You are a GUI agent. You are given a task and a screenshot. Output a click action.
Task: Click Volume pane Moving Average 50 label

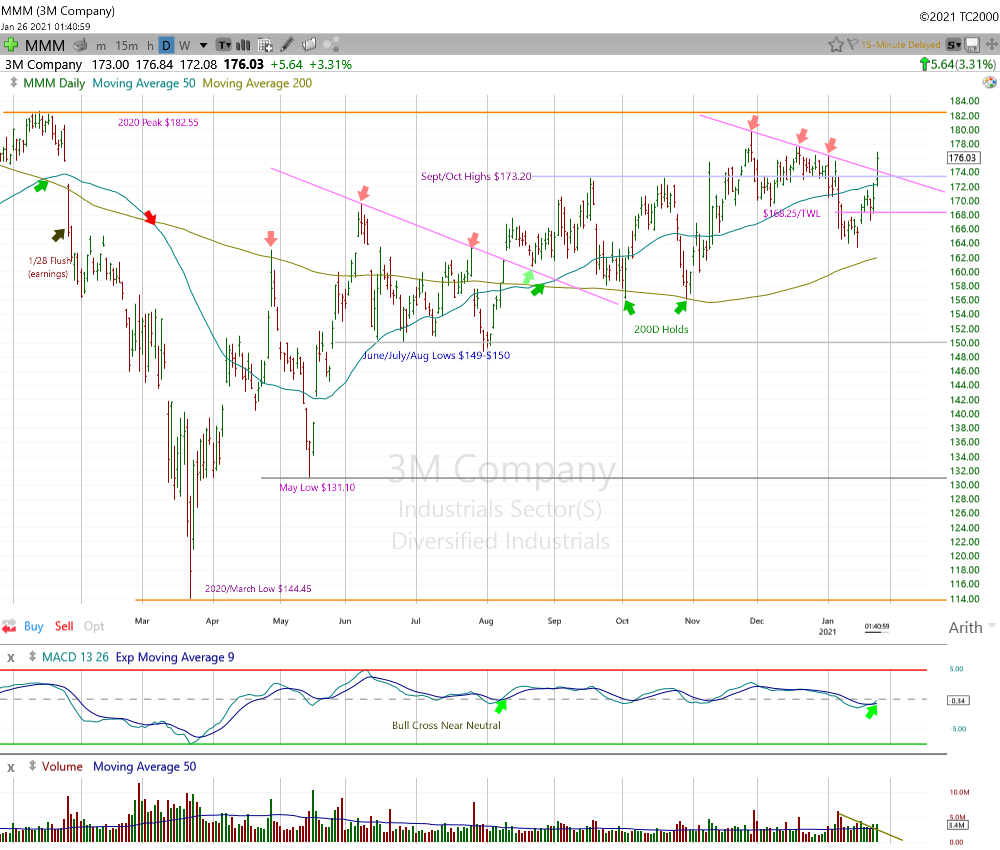click(x=145, y=766)
